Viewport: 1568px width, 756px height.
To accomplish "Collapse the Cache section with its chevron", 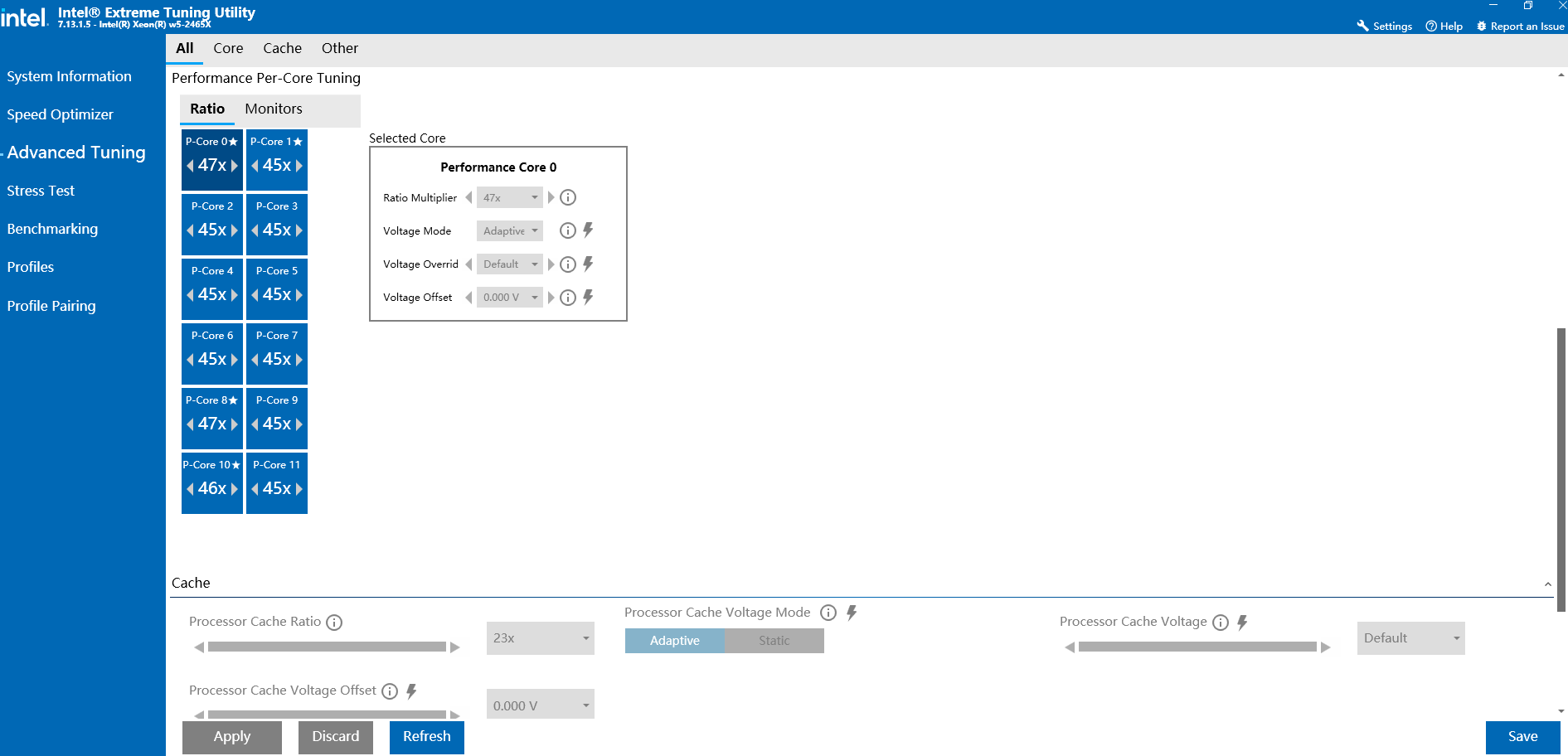I will (x=1547, y=583).
